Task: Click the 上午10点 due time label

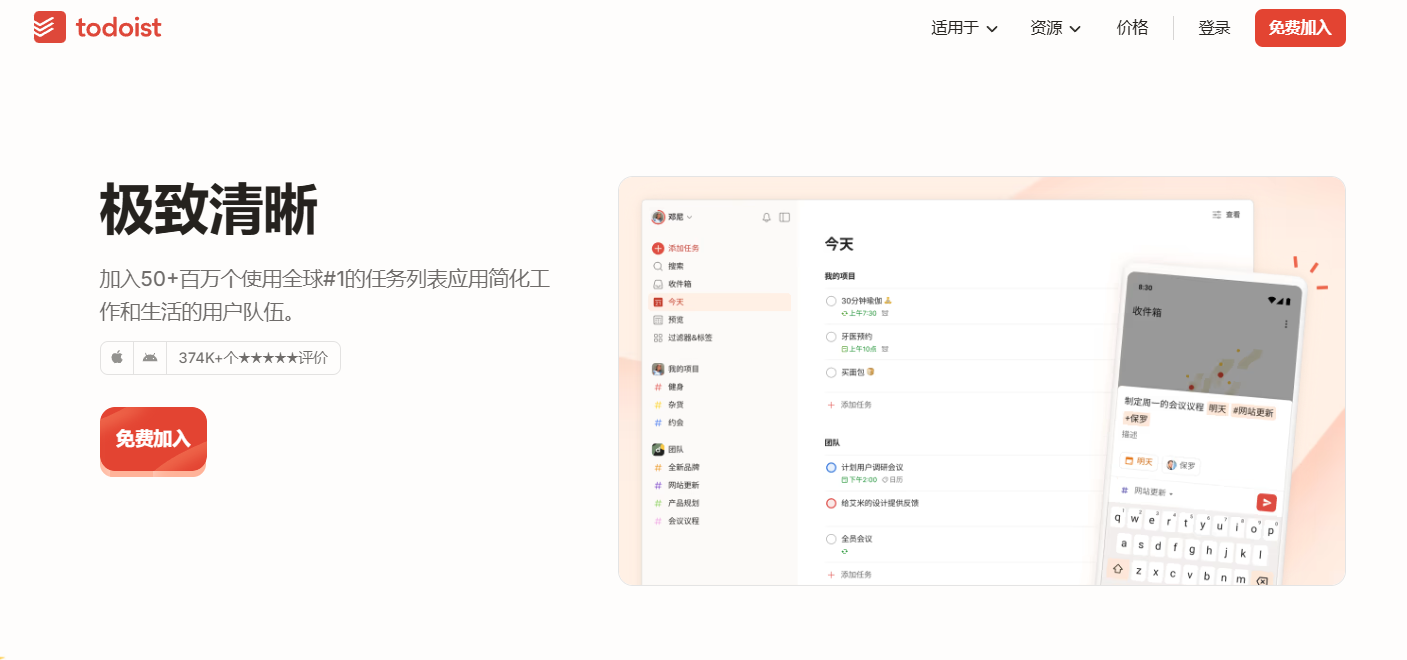Action: click(x=859, y=349)
